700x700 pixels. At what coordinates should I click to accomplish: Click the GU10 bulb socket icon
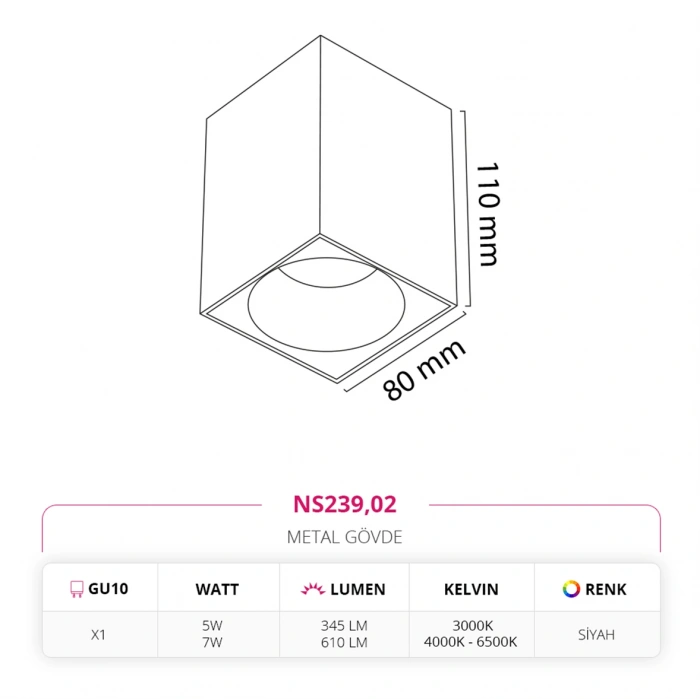coord(75,589)
